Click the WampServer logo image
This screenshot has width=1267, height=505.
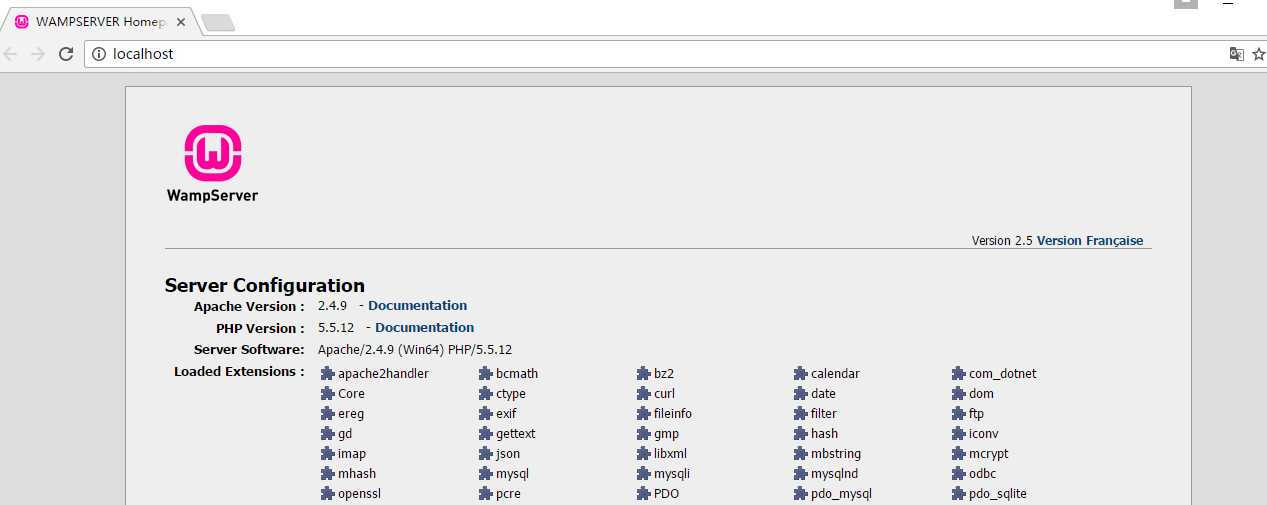click(212, 164)
